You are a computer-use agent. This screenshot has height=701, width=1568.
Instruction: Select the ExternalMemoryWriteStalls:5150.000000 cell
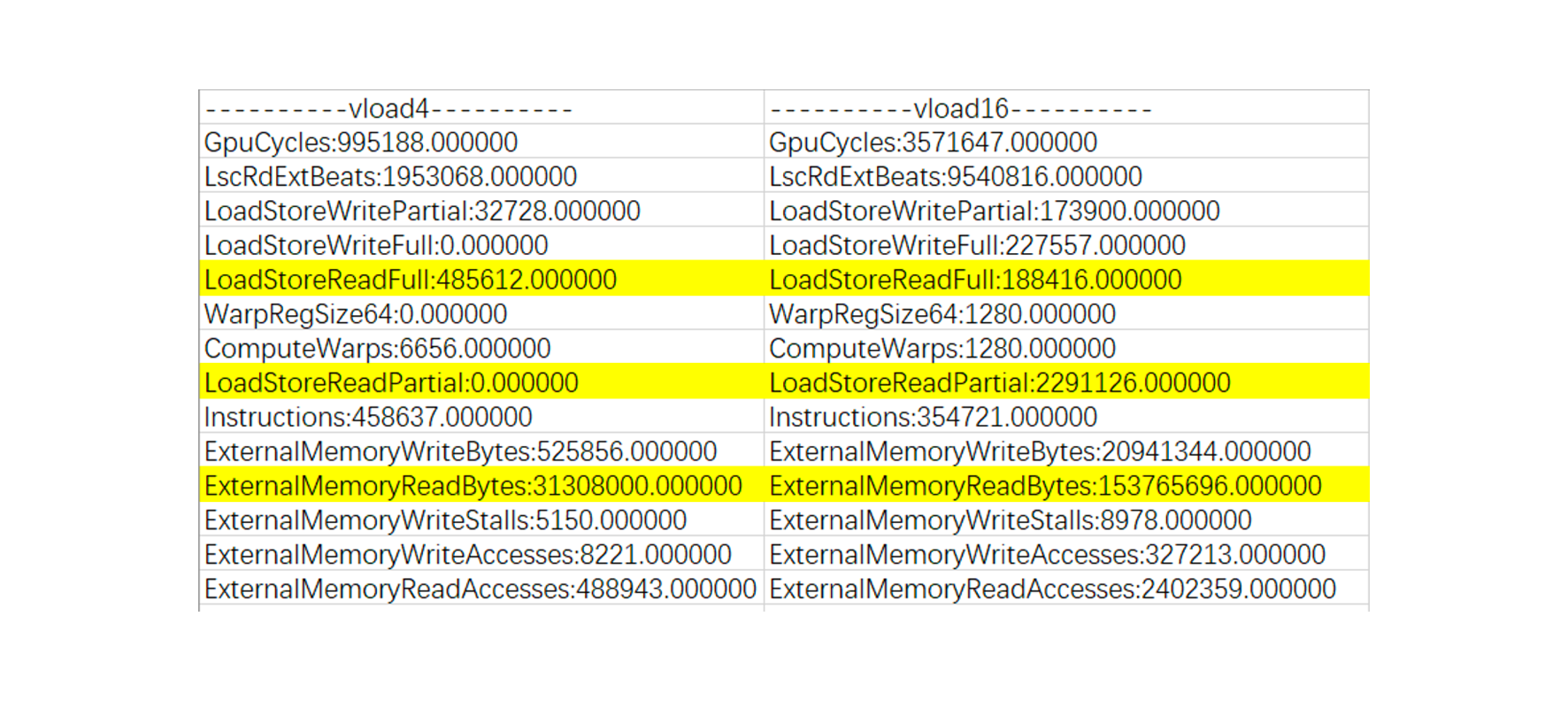point(481,520)
